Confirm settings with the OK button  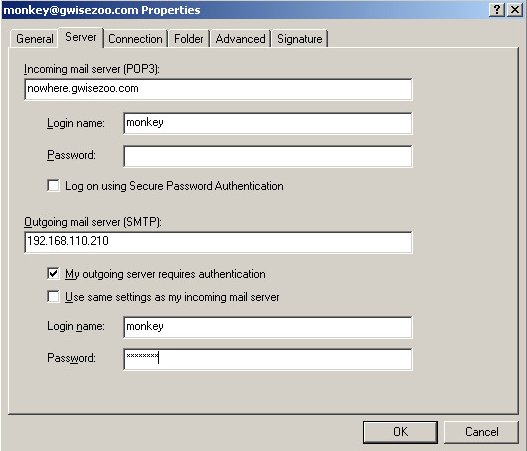tap(400, 432)
